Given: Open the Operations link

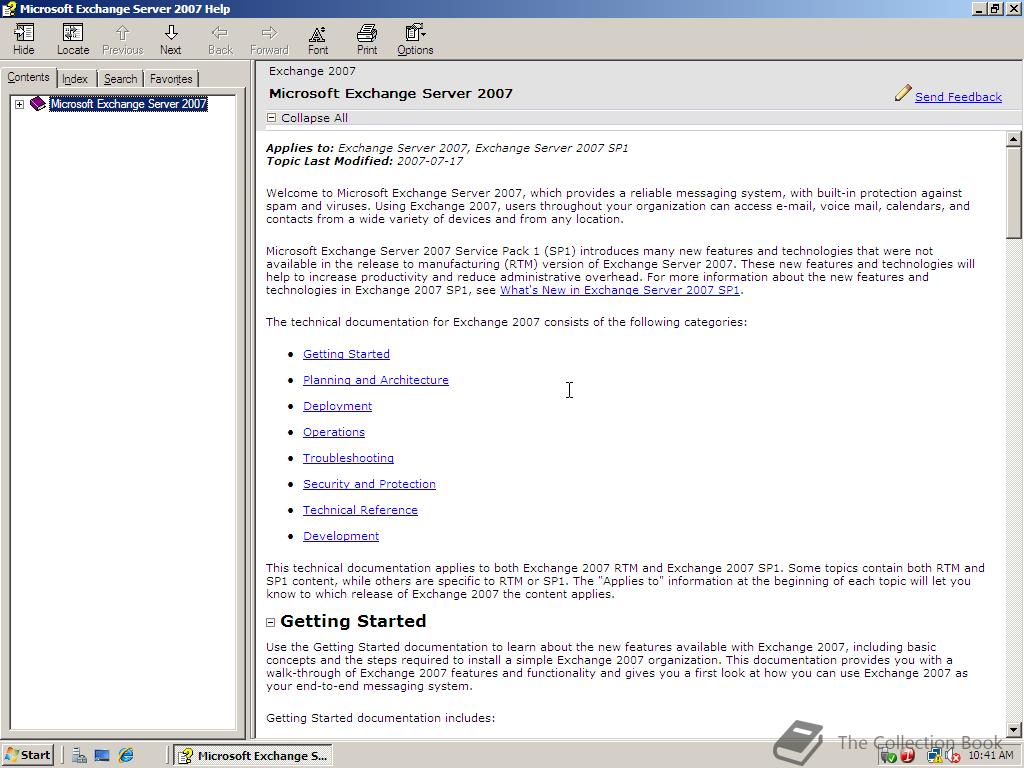Looking at the screenshot, I should pyautogui.click(x=334, y=432).
